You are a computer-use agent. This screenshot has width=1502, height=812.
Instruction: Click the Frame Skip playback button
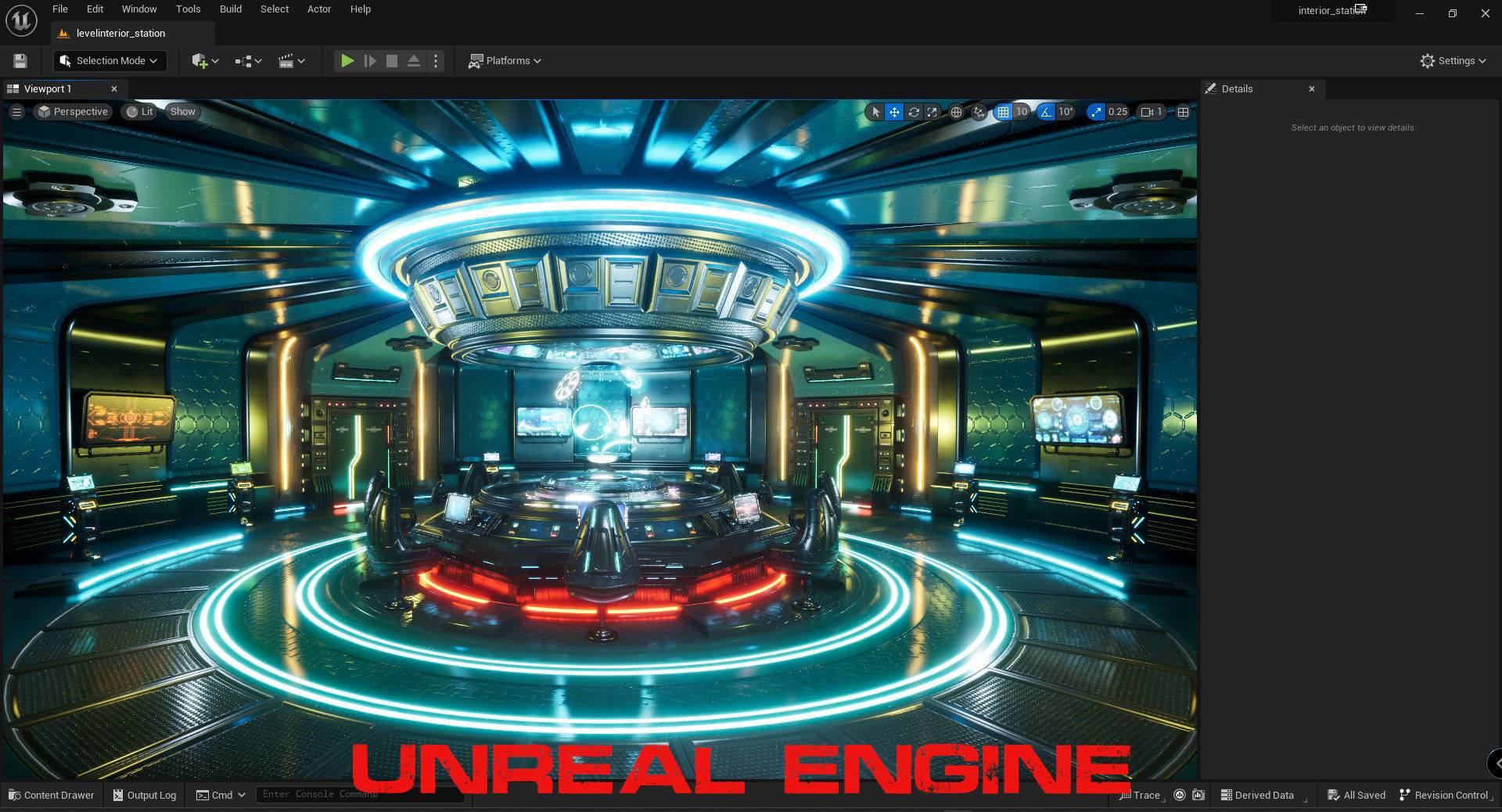coord(370,61)
